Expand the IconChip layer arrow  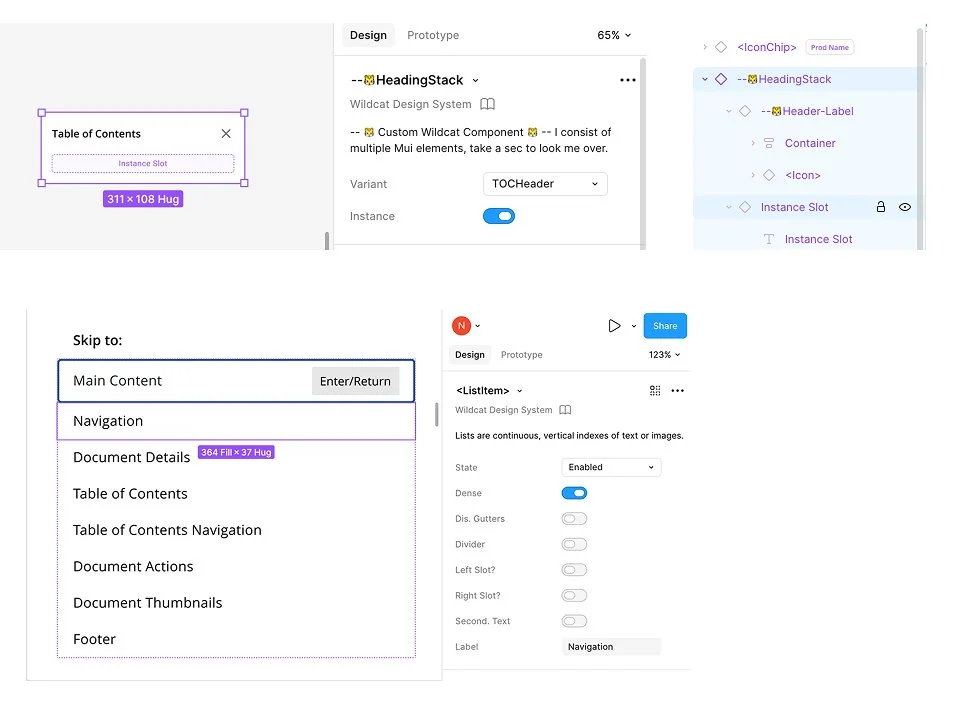pyautogui.click(x=705, y=47)
